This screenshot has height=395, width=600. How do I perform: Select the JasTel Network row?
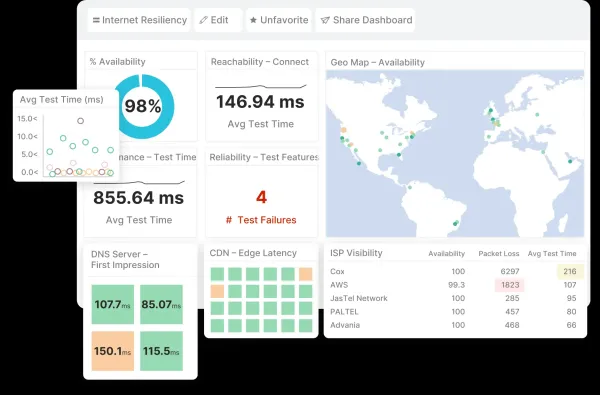pyautogui.click(x=455, y=298)
